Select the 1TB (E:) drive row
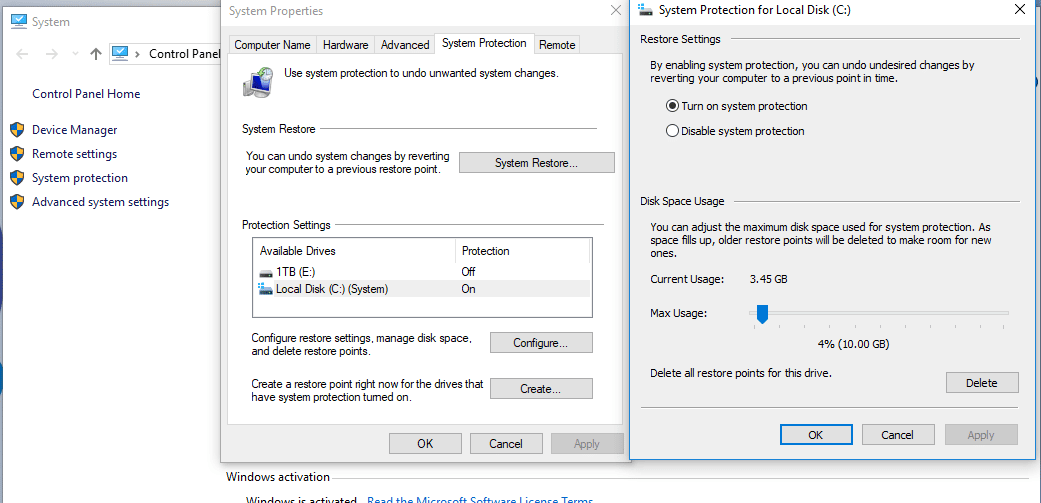Image resolution: width=1041 pixels, height=503 pixels. (422, 272)
